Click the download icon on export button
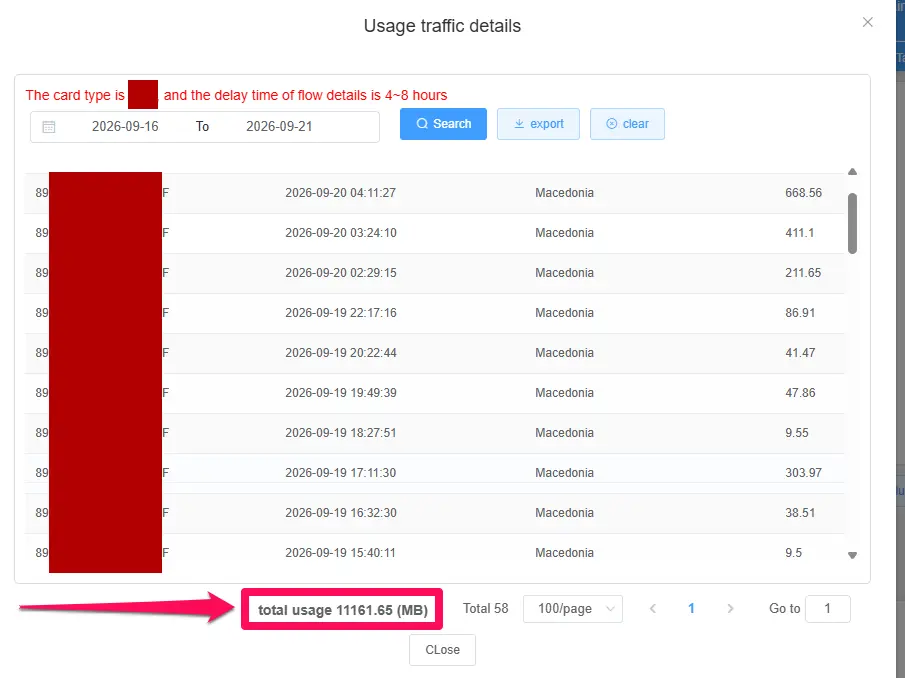This screenshot has width=905, height=678. coord(519,124)
